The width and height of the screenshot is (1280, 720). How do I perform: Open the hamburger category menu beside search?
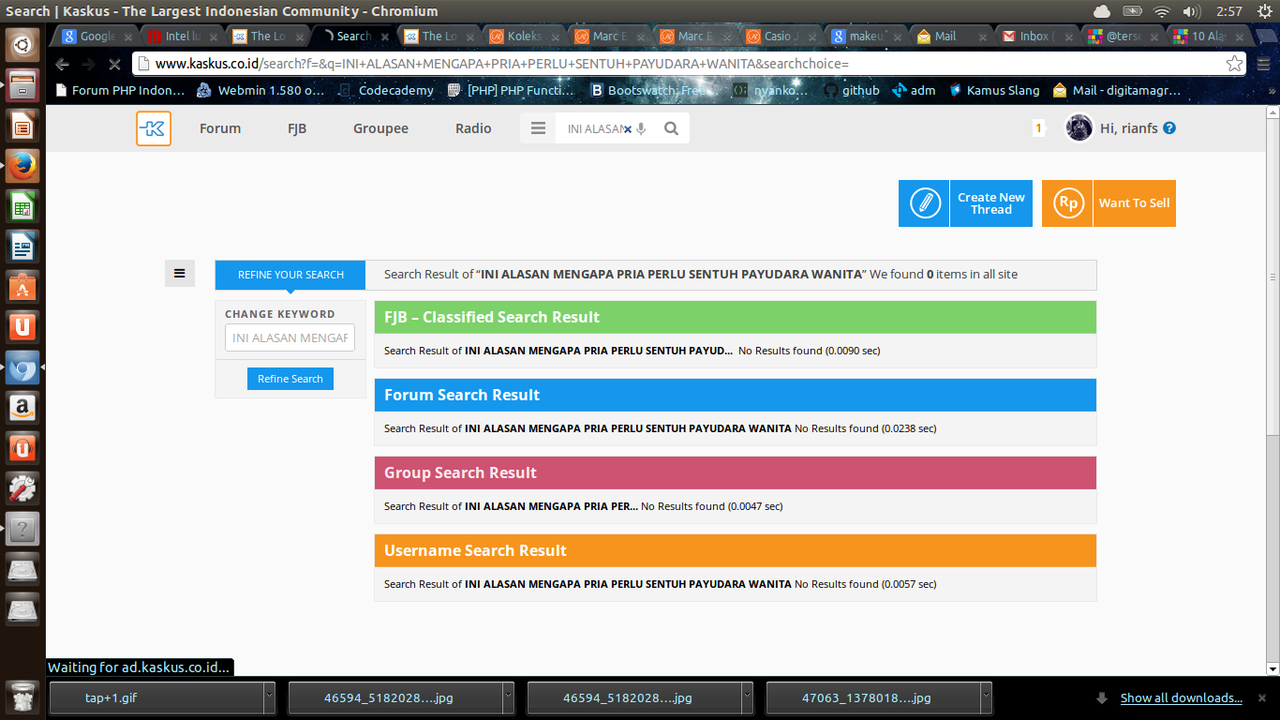coord(538,128)
